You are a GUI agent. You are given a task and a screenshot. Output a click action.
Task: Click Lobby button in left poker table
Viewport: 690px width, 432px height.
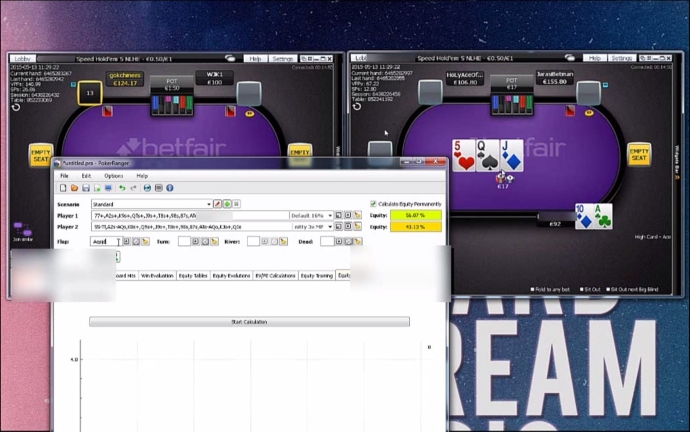22,59
